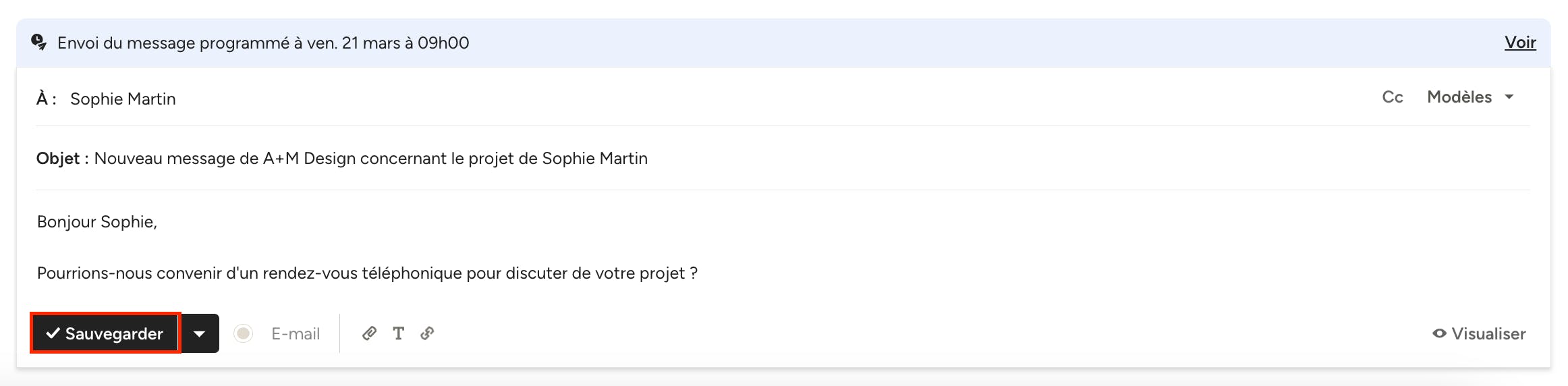
Task: Follow the Voir link in the banner
Action: pyautogui.click(x=1519, y=43)
